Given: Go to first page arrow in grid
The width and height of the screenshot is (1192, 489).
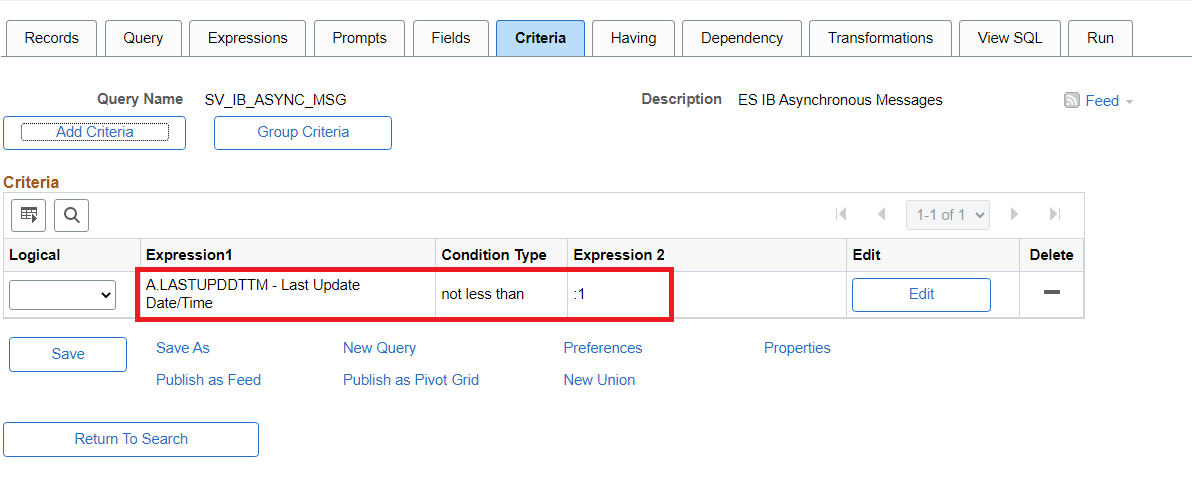Looking at the screenshot, I should pyautogui.click(x=841, y=214).
